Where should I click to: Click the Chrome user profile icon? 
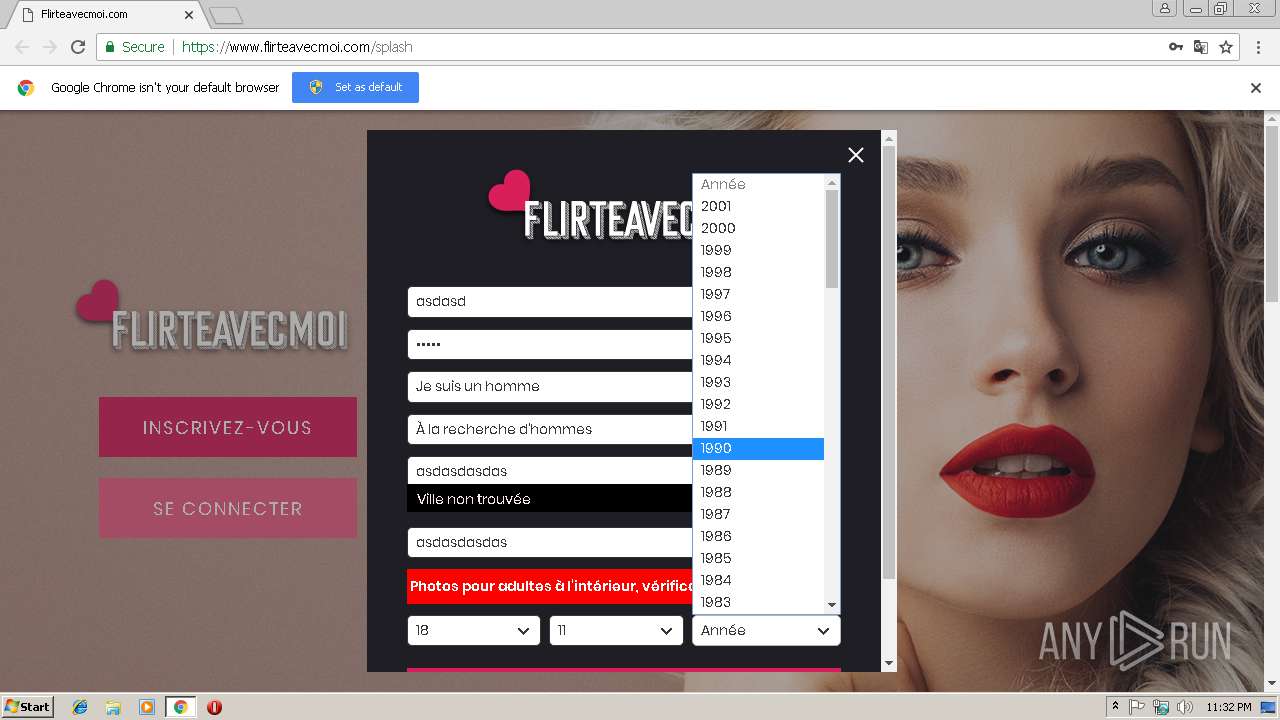click(1164, 8)
